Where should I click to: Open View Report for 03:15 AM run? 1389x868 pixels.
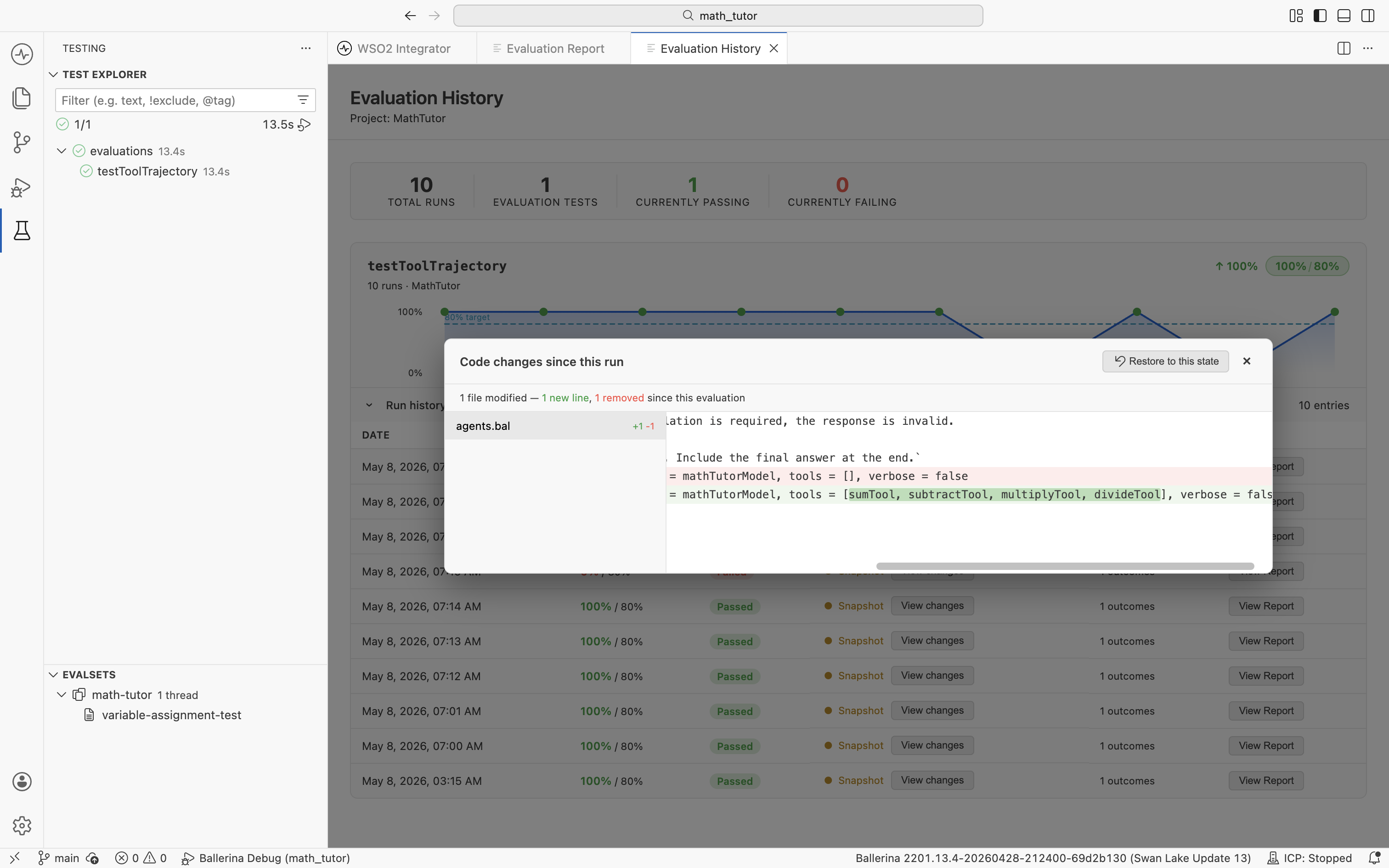[1265, 781]
